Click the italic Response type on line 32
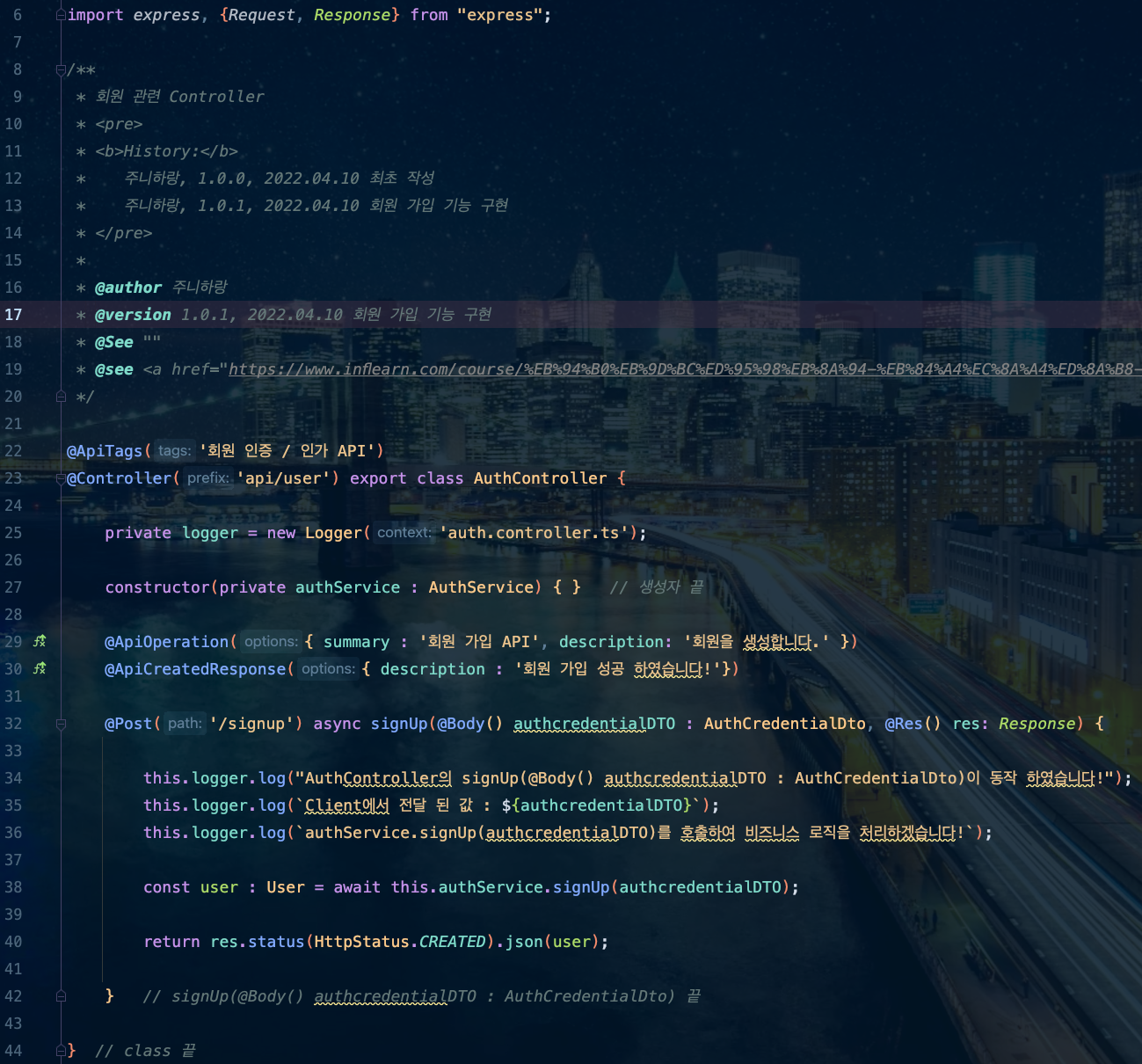This screenshot has width=1142, height=1064. pyautogui.click(x=1037, y=724)
